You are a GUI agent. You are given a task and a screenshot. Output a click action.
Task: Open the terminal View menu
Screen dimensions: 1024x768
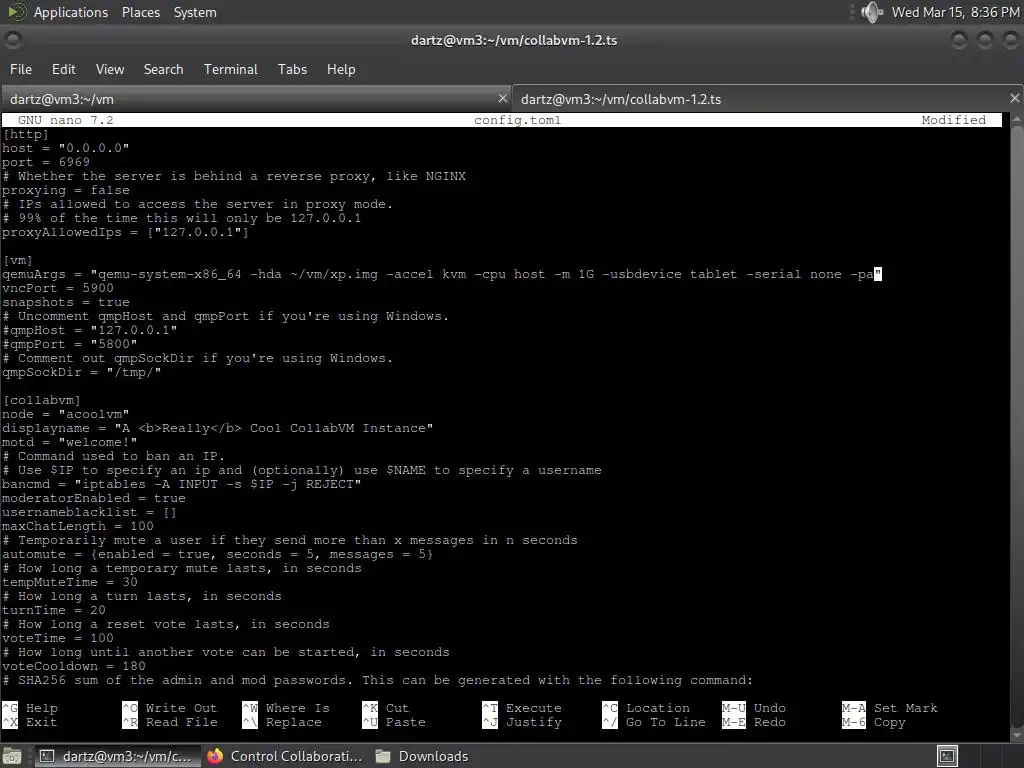tap(110, 69)
